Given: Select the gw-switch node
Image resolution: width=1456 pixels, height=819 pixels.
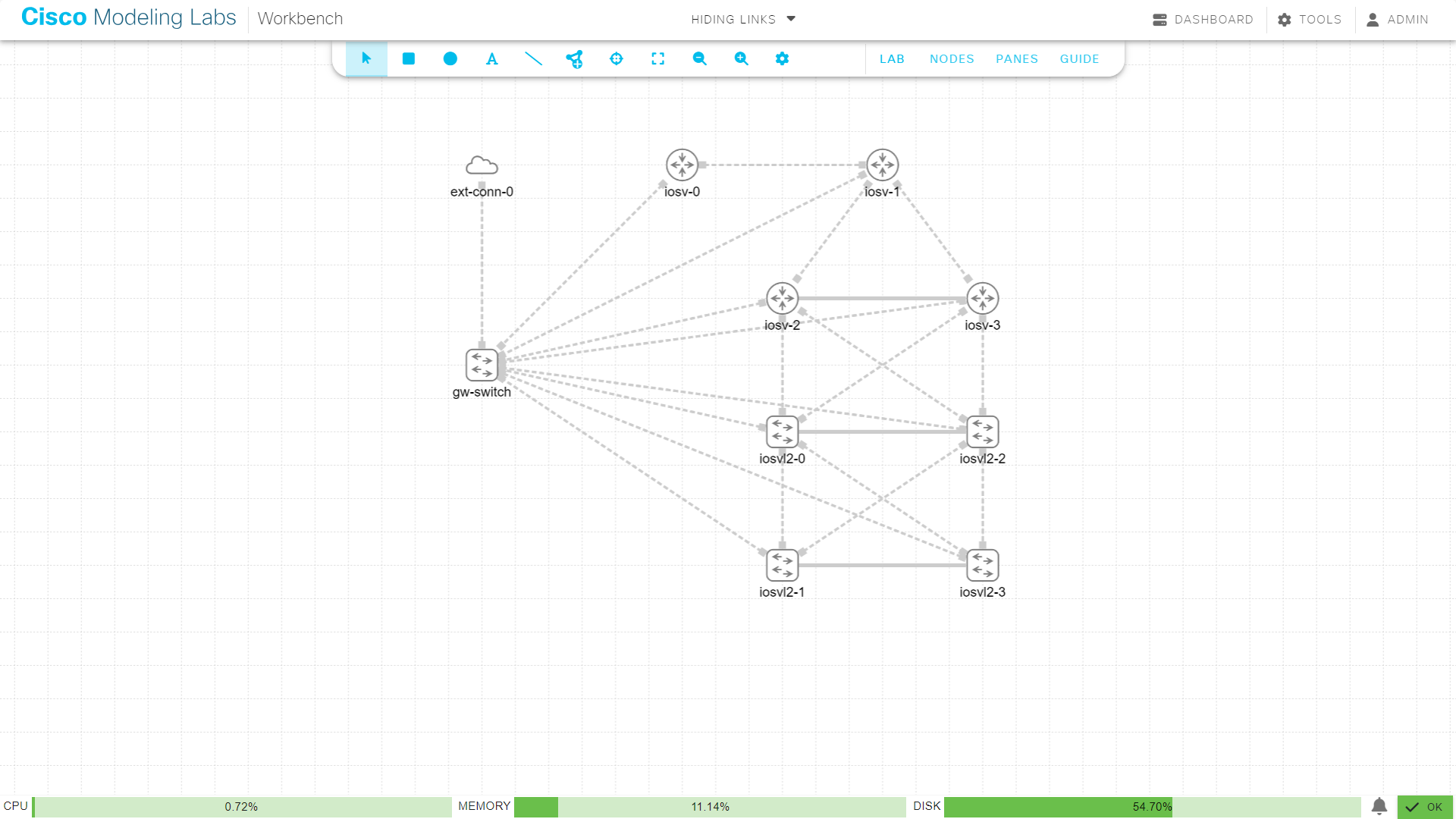Looking at the screenshot, I should (x=482, y=366).
